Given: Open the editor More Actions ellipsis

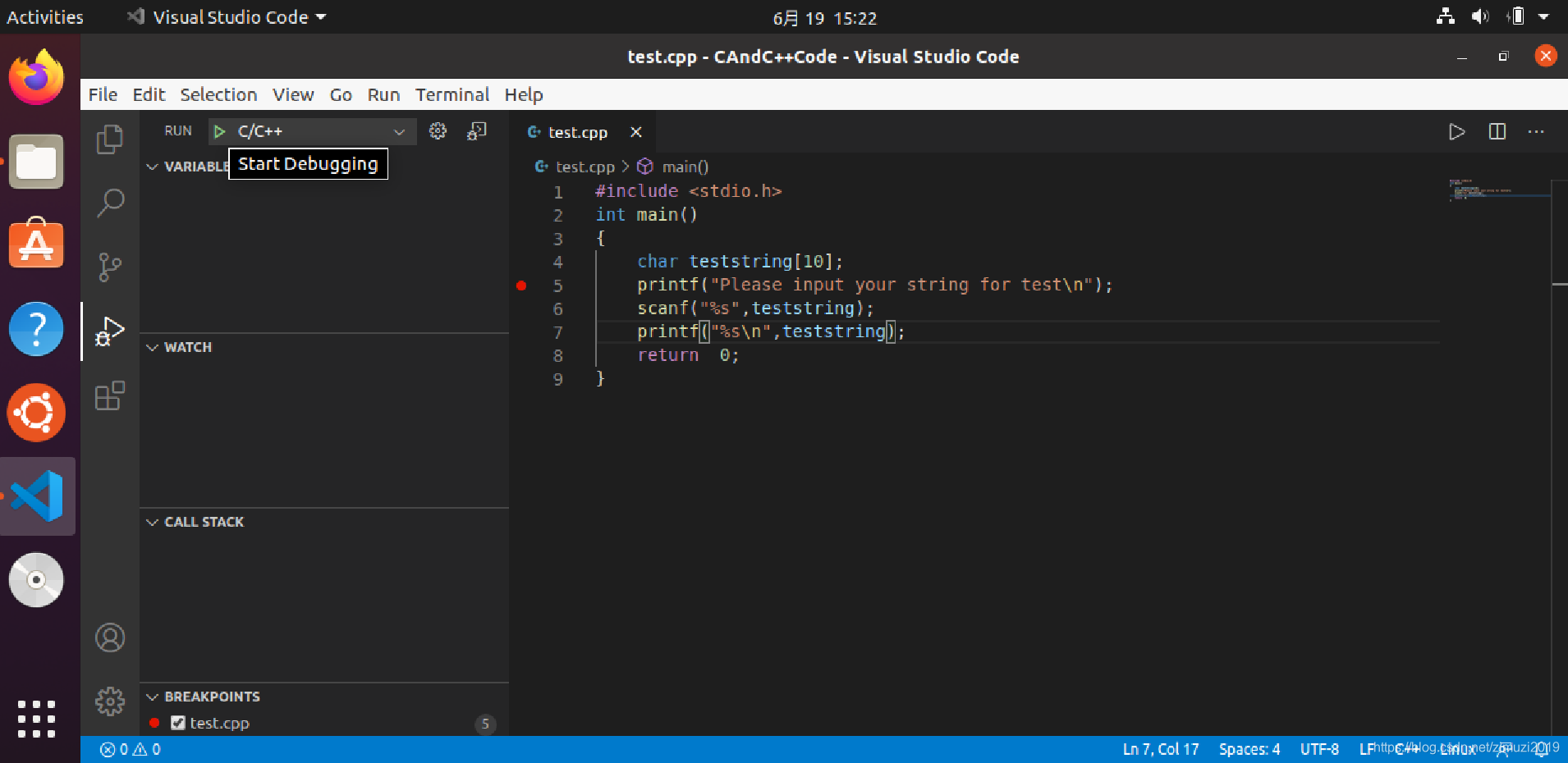Looking at the screenshot, I should [x=1536, y=132].
